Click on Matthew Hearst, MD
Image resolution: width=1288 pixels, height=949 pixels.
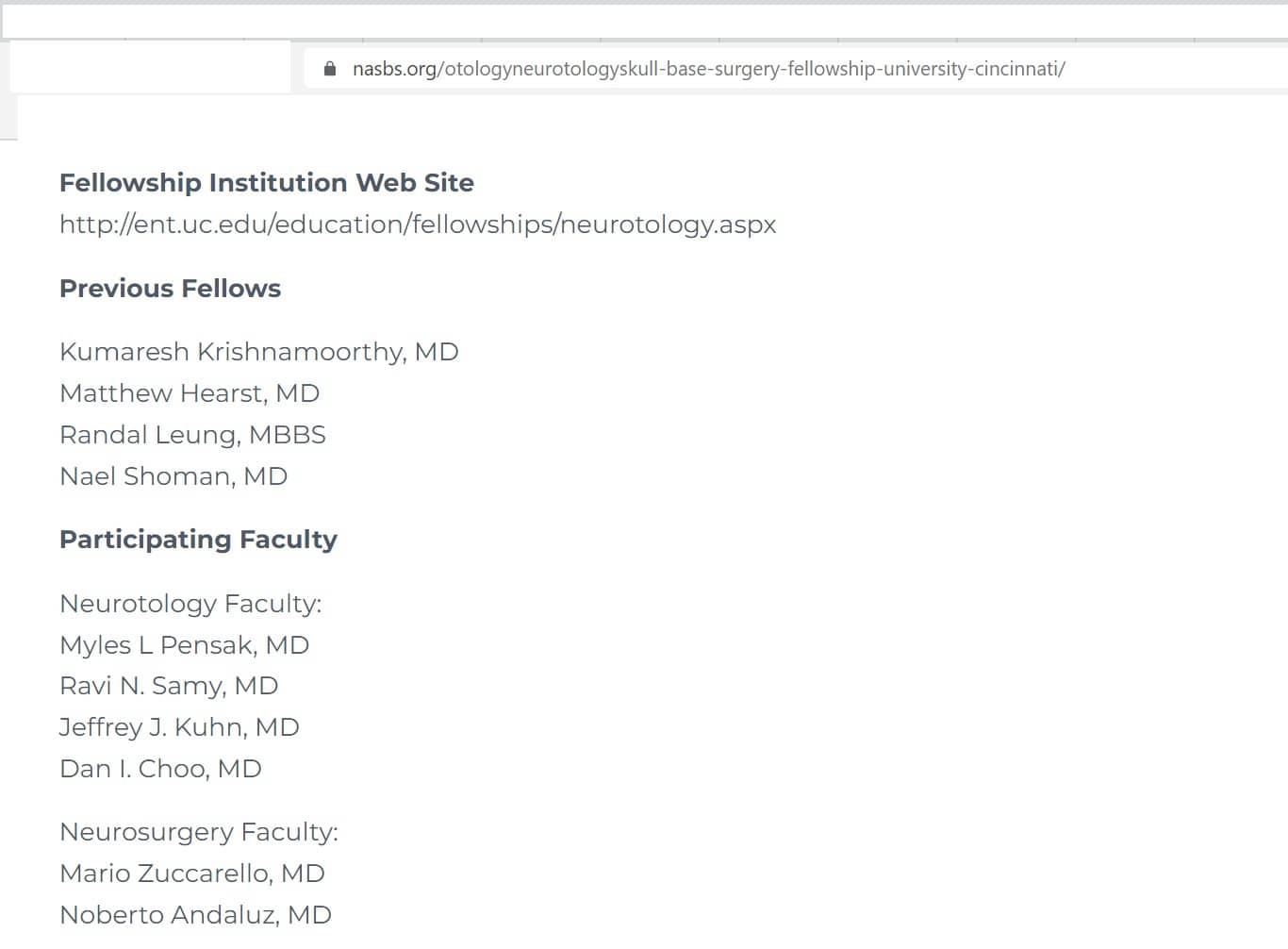(190, 393)
